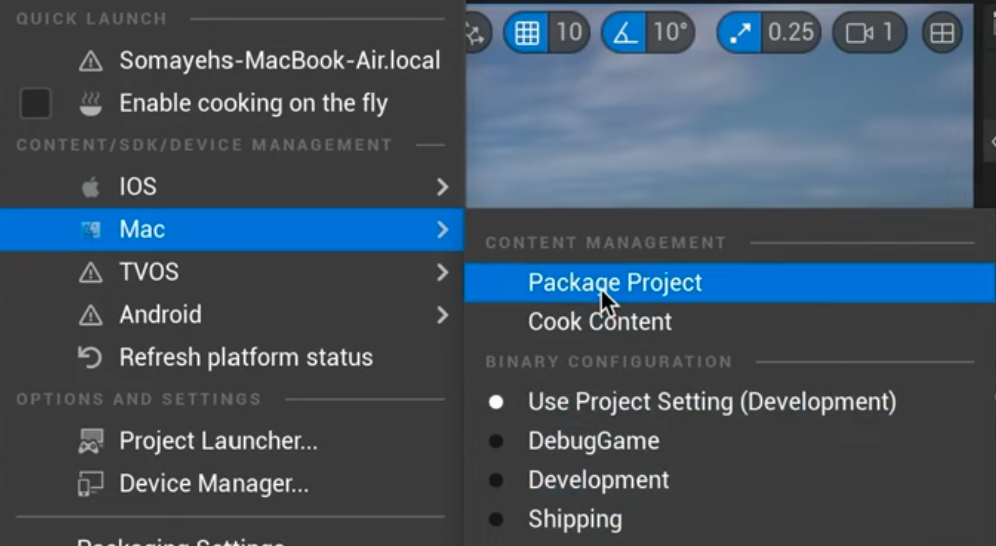This screenshot has width=996, height=546.
Task: Click Refresh platform status icon
Action: pos(91,357)
